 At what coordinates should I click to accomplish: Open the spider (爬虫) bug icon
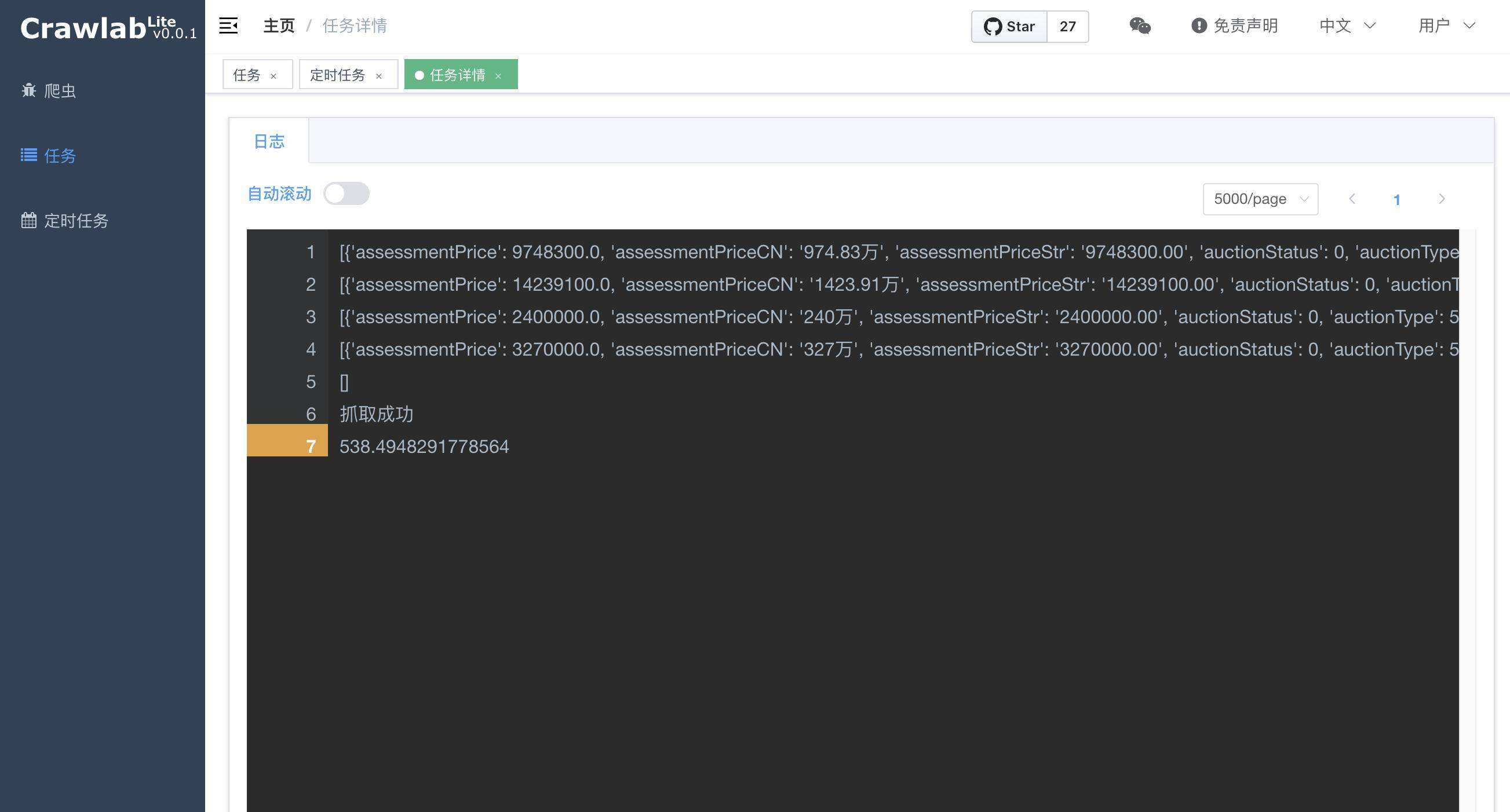[29, 90]
